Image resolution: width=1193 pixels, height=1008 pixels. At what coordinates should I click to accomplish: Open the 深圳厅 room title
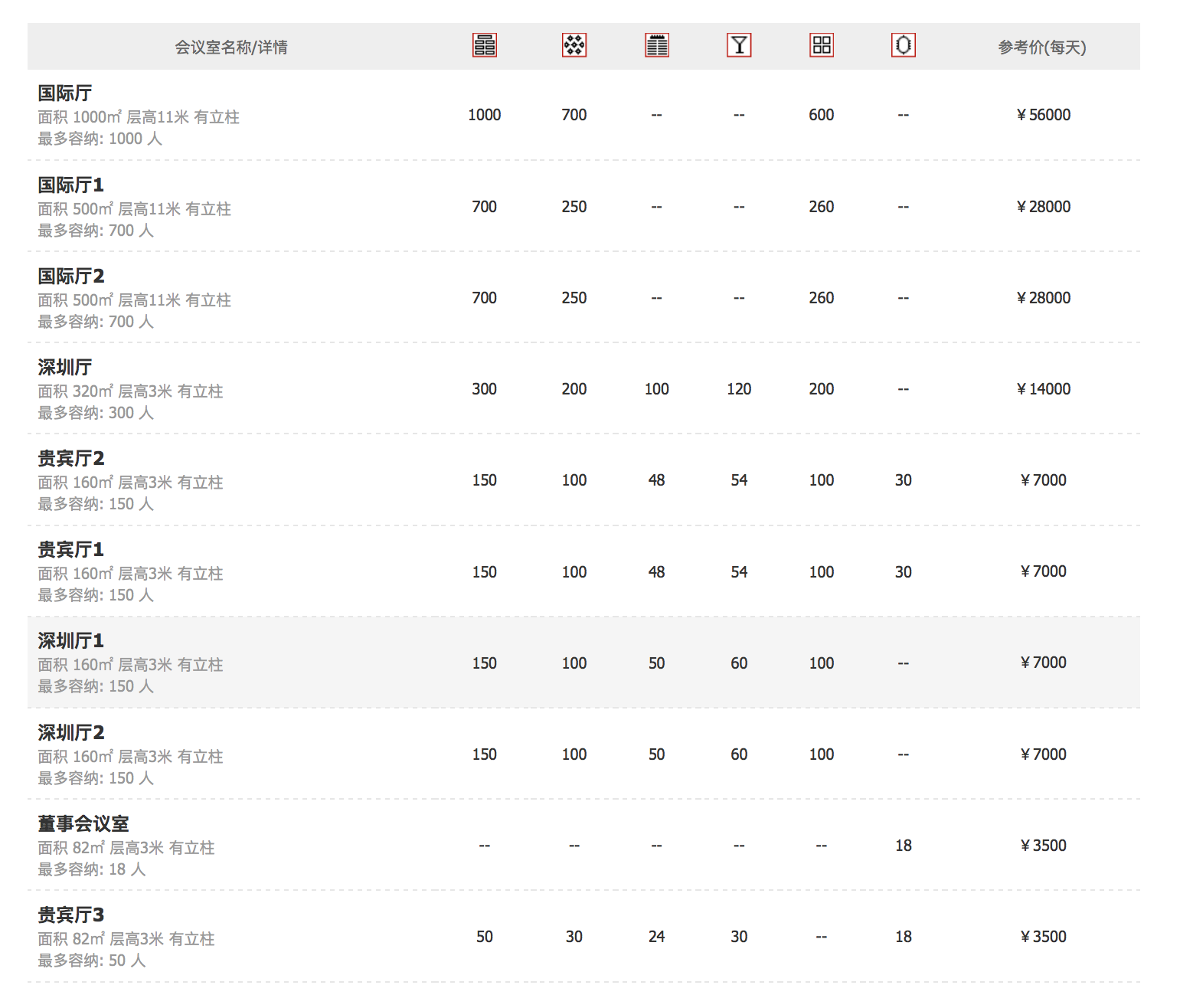[65, 368]
